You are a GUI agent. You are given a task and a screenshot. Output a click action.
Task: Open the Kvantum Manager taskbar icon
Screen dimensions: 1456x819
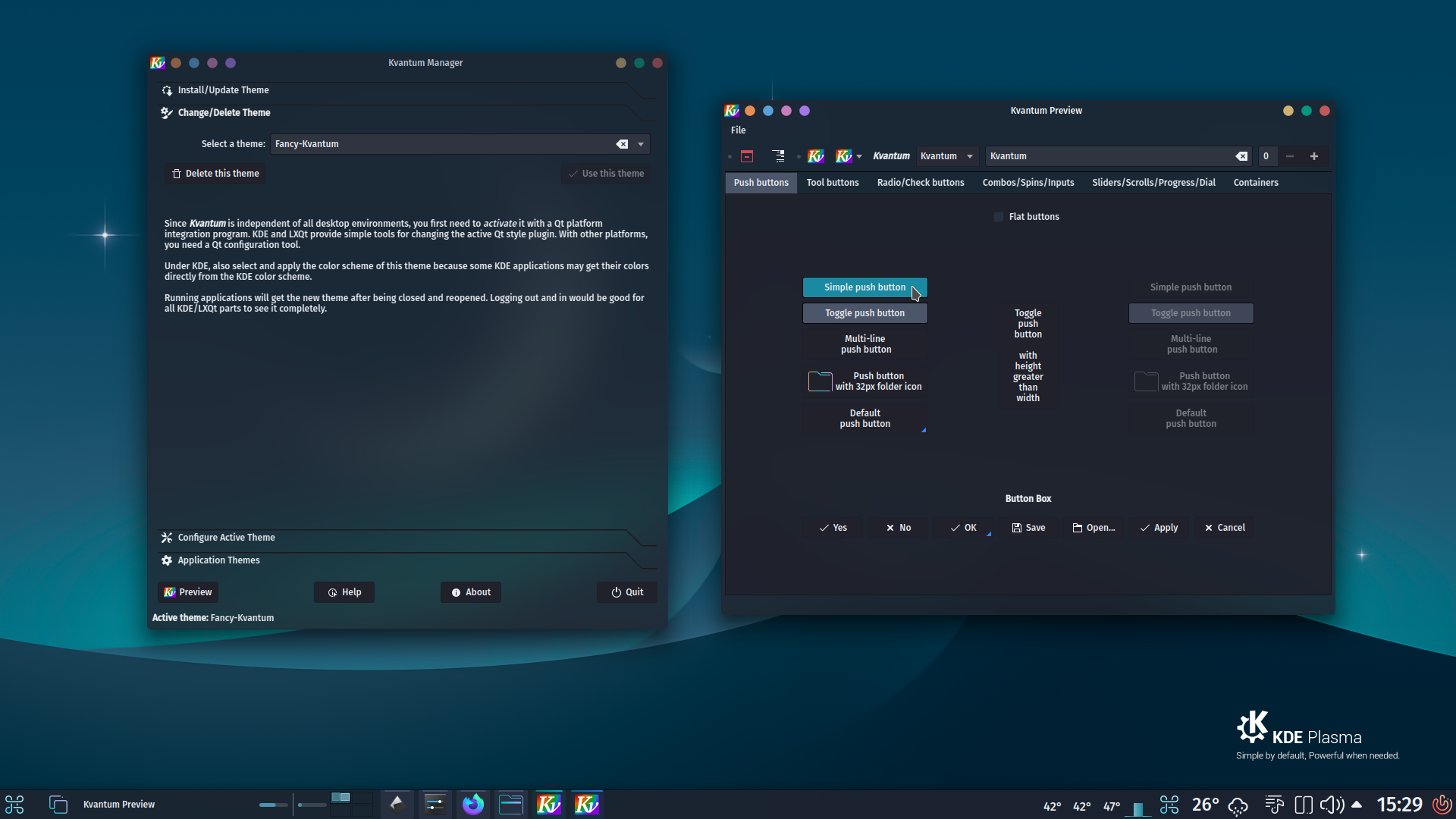coord(549,804)
